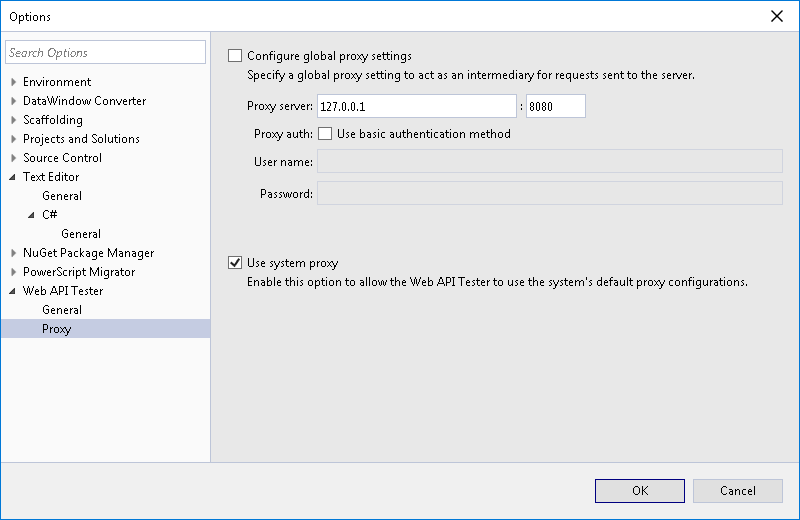The image size is (800, 520).
Task: Expand Projects and Solutions arrow
Action: point(13,139)
